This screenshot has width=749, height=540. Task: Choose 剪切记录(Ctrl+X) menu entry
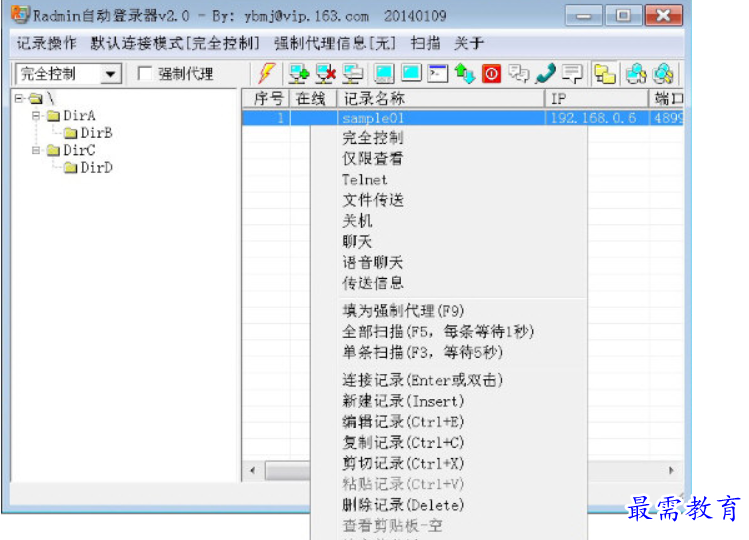[449, 464]
